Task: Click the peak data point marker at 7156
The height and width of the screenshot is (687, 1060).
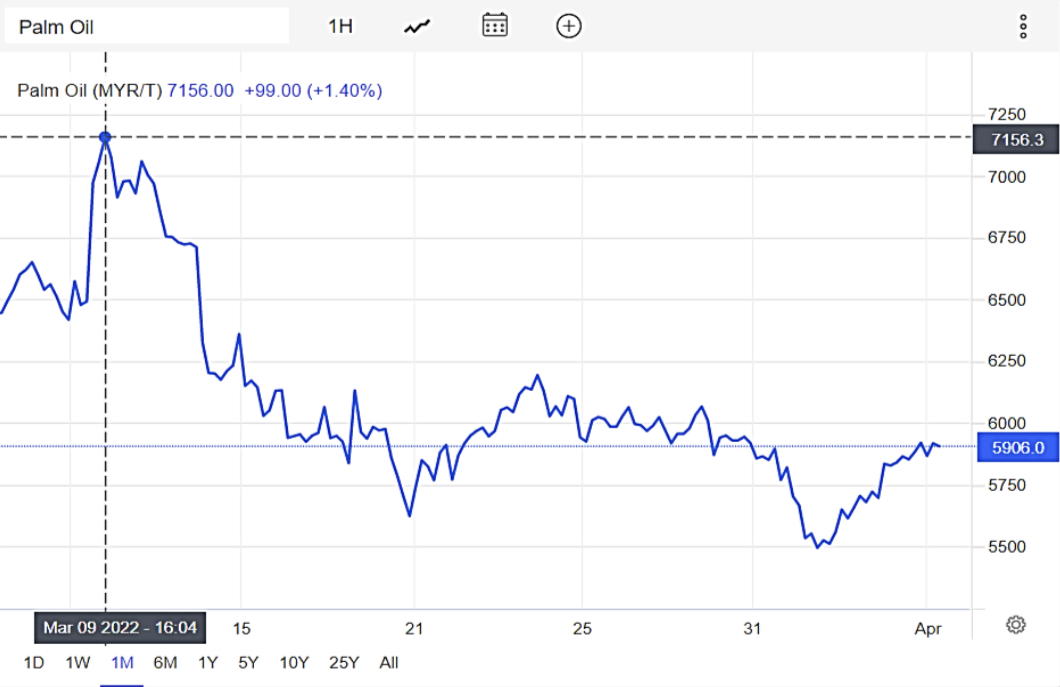Action: [x=105, y=137]
